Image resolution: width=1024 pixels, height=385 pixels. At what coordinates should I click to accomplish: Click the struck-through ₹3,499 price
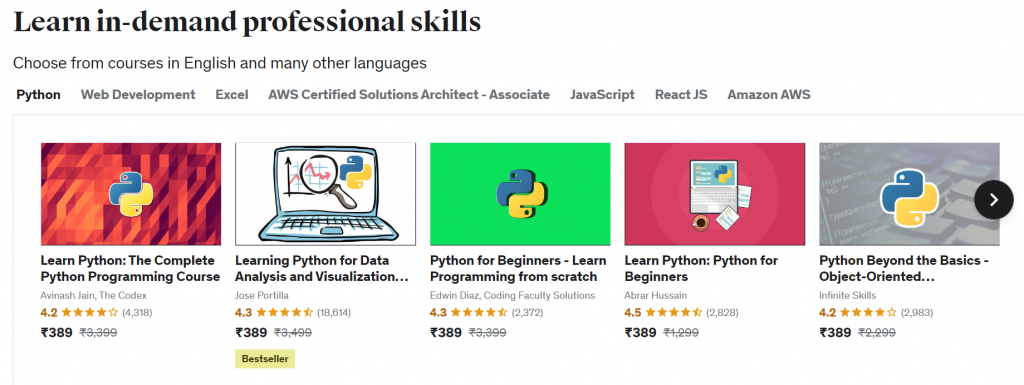tap(293, 333)
